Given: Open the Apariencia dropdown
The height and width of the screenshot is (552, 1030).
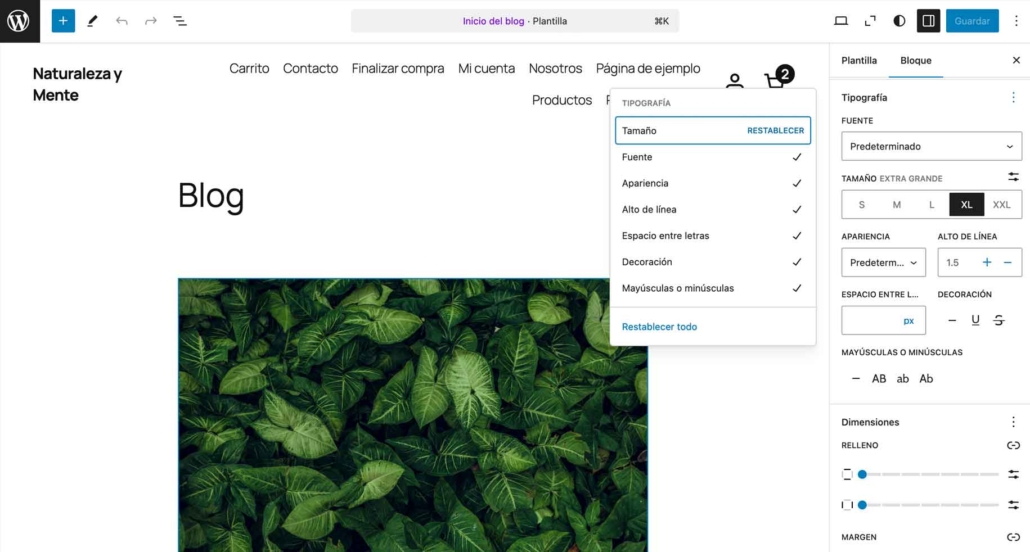Looking at the screenshot, I should coord(883,263).
